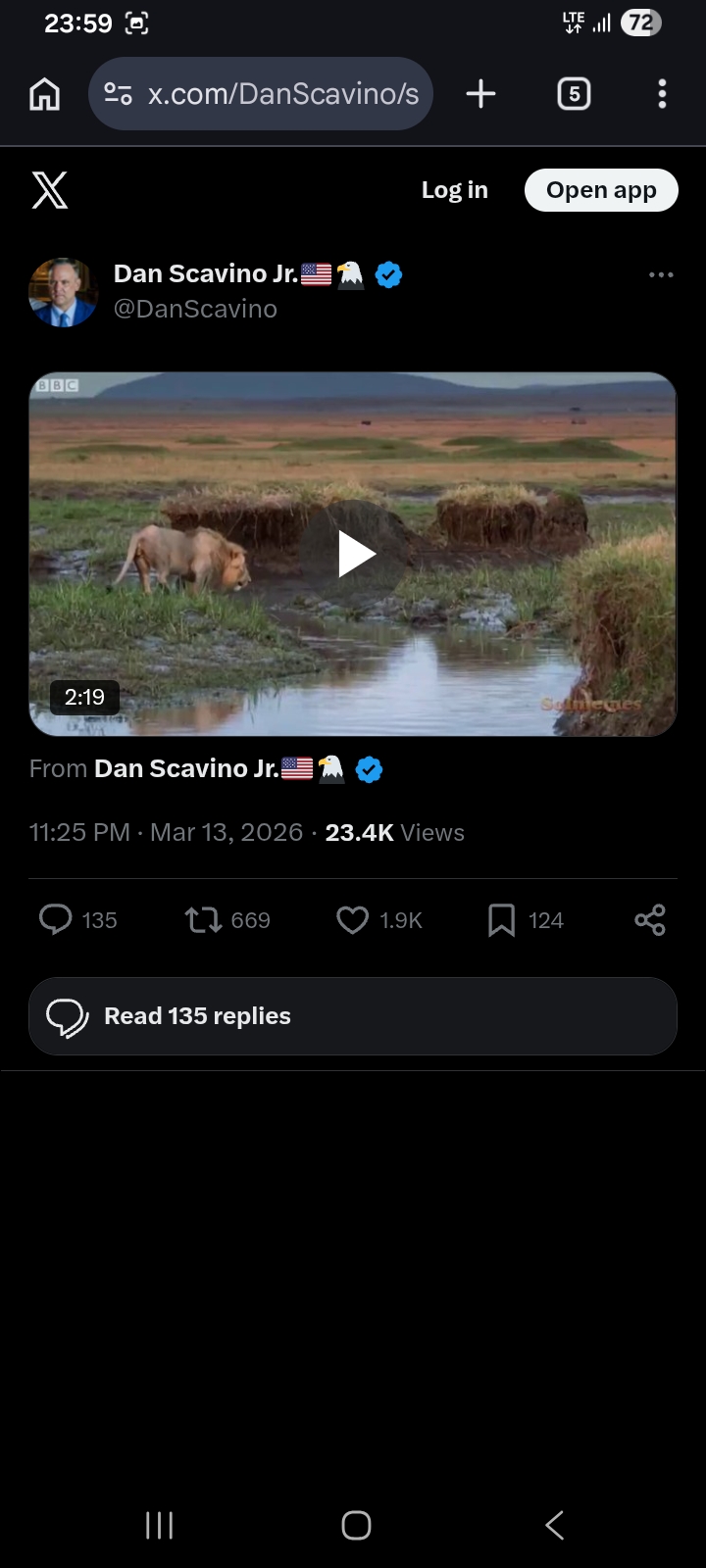Tap the @DanScavino handle
The height and width of the screenshot is (1568, 706).
tap(195, 309)
